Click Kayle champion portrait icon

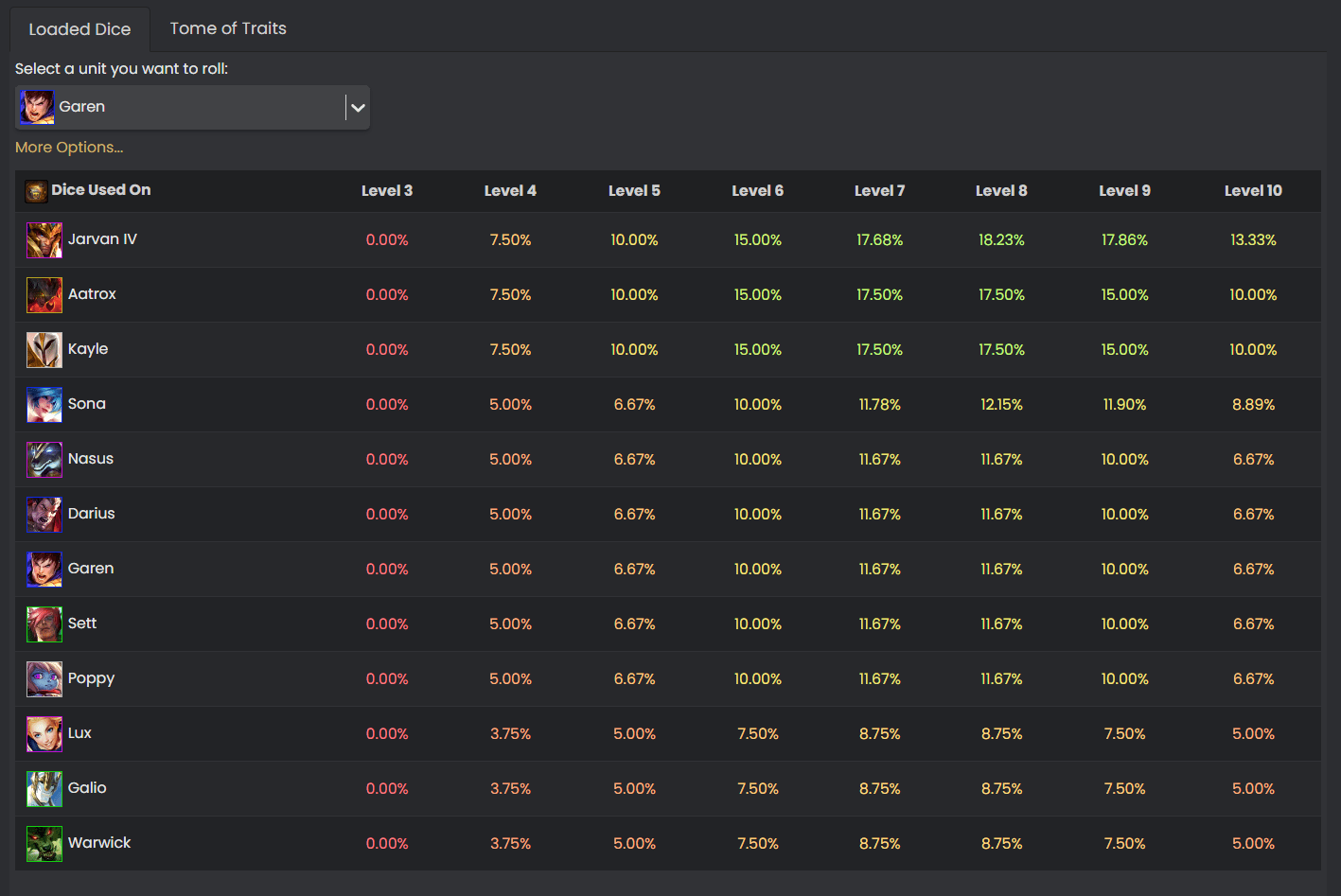44,350
